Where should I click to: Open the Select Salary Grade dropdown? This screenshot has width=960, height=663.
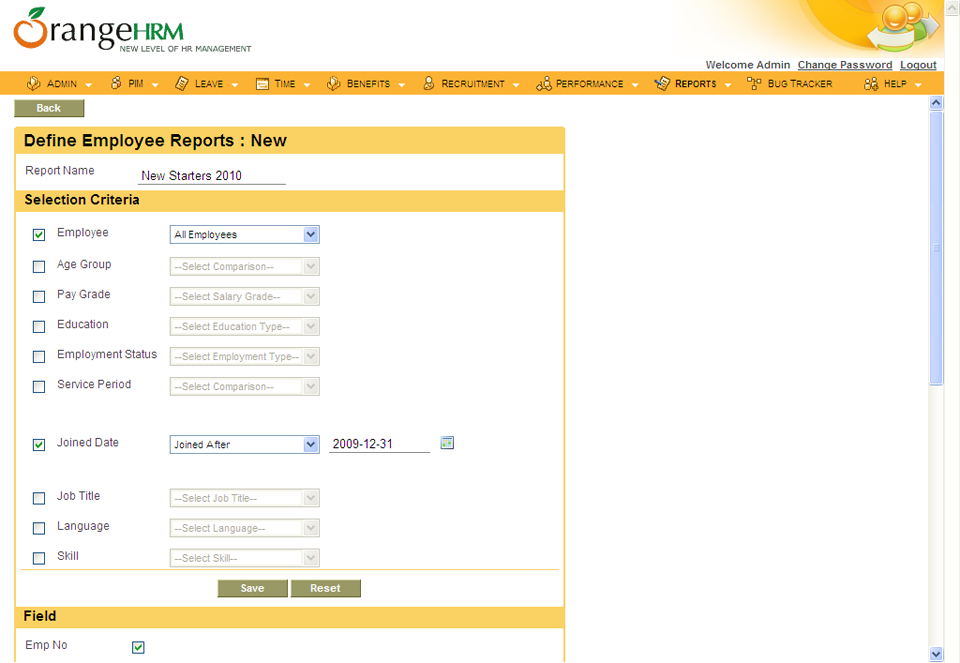coord(244,296)
